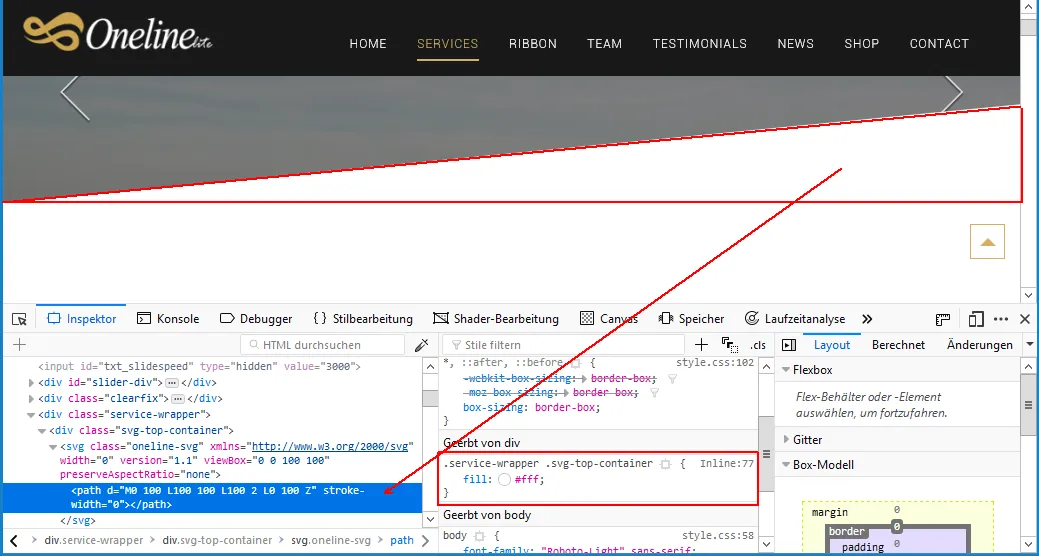Open the Stilbearbeitung tab
The image size is (1039, 556).
[x=363, y=319]
